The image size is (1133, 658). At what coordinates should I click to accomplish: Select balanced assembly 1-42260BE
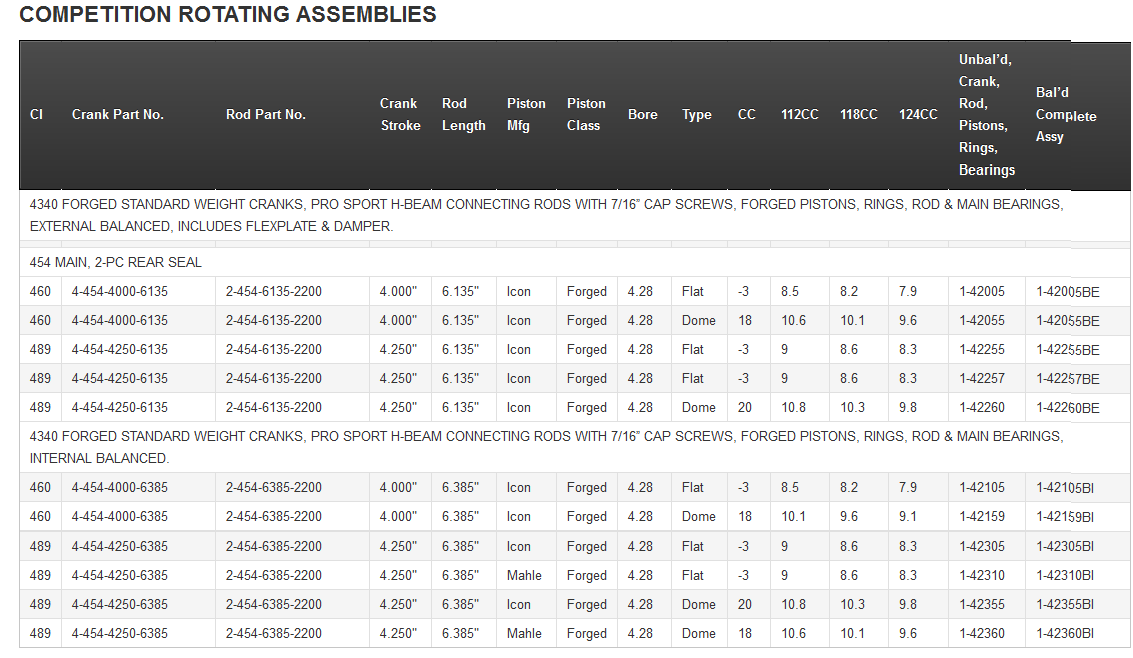pos(1067,408)
